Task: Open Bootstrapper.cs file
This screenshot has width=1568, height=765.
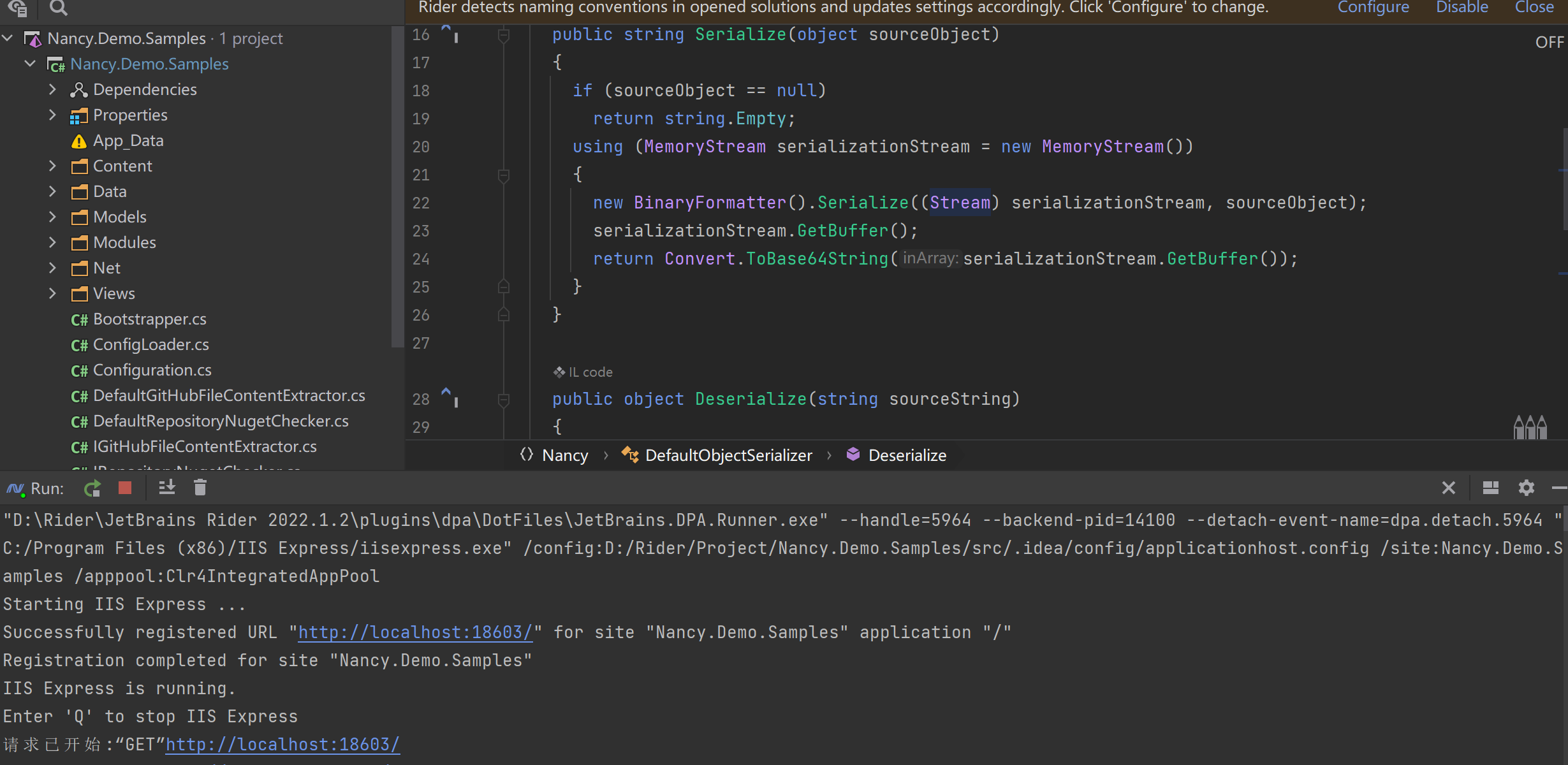Action: click(149, 319)
